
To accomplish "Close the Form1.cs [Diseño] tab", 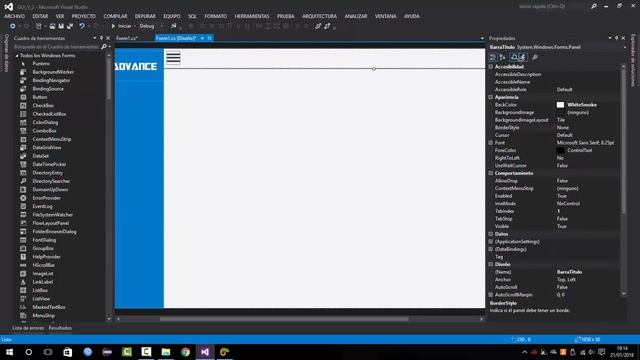I will 210,38.
